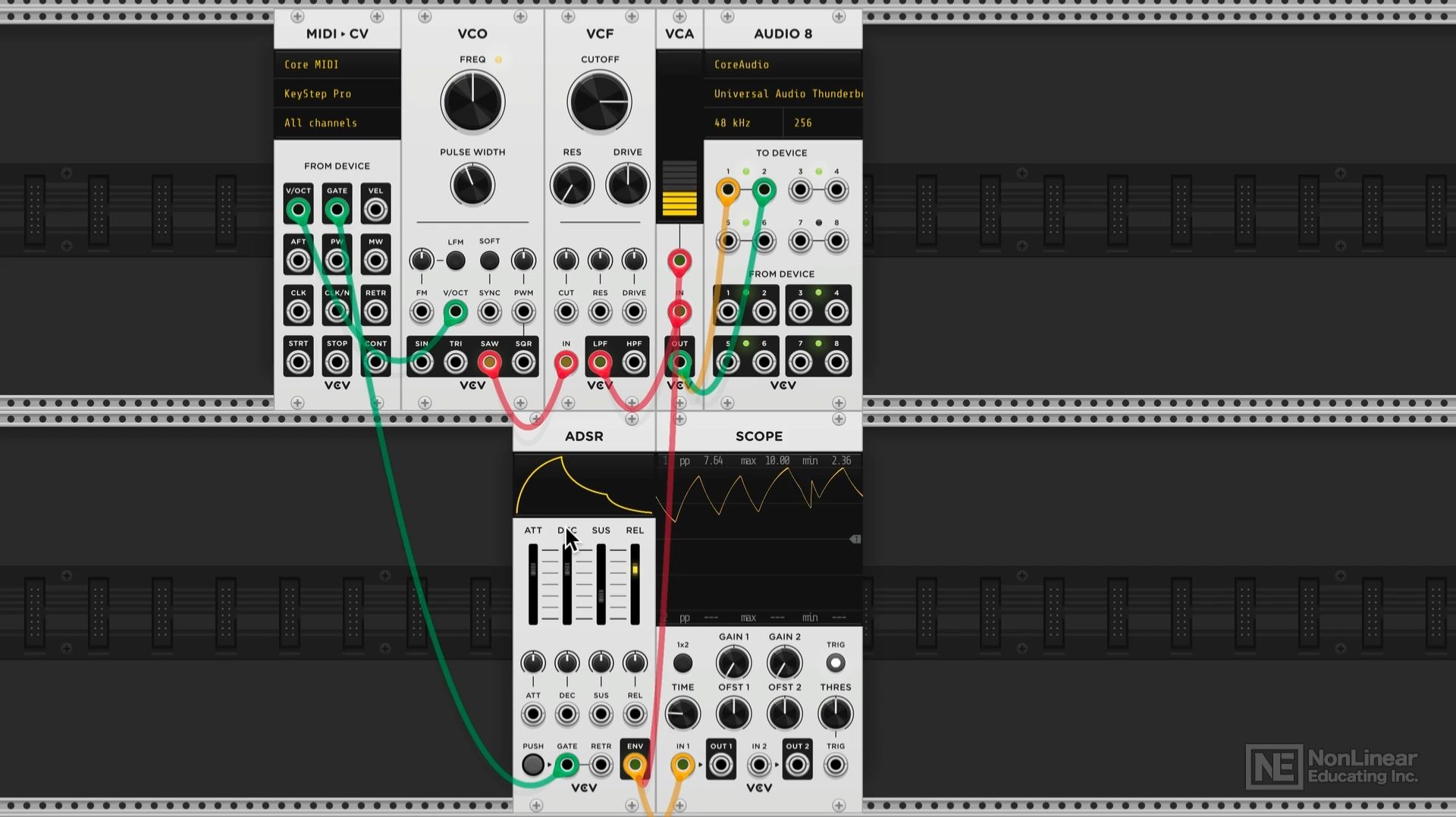Click the OUT jack on VCA
Screen dimensions: 1456x817
tap(679, 362)
